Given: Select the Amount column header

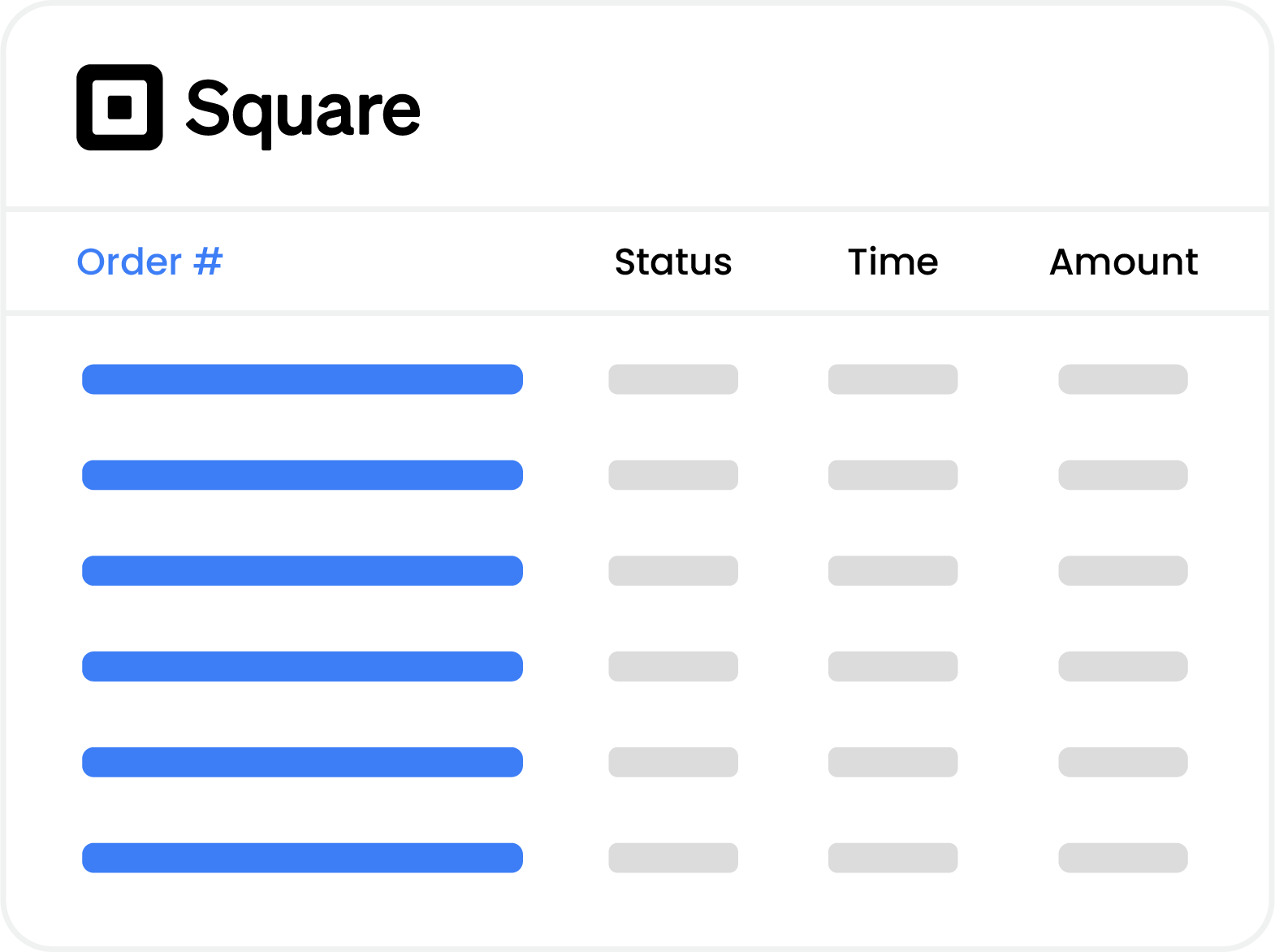Looking at the screenshot, I should pos(1124,262).
